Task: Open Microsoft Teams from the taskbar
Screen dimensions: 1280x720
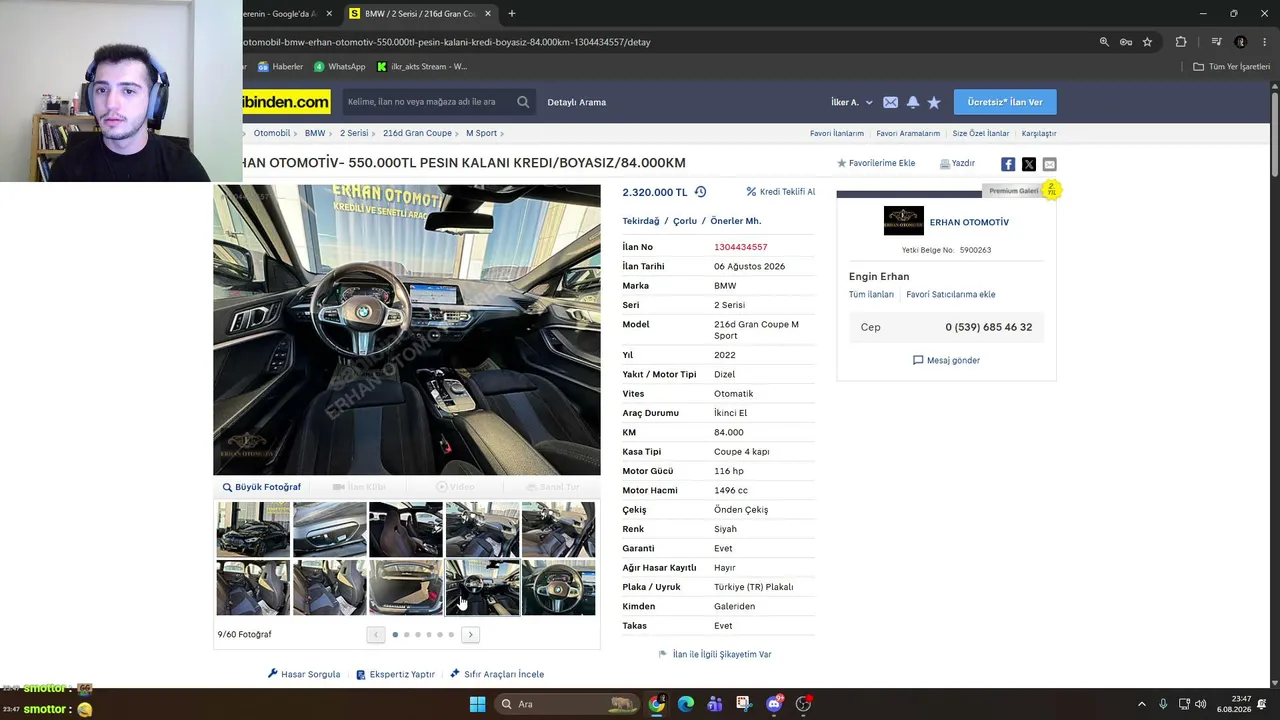Action: coord(715,704)
